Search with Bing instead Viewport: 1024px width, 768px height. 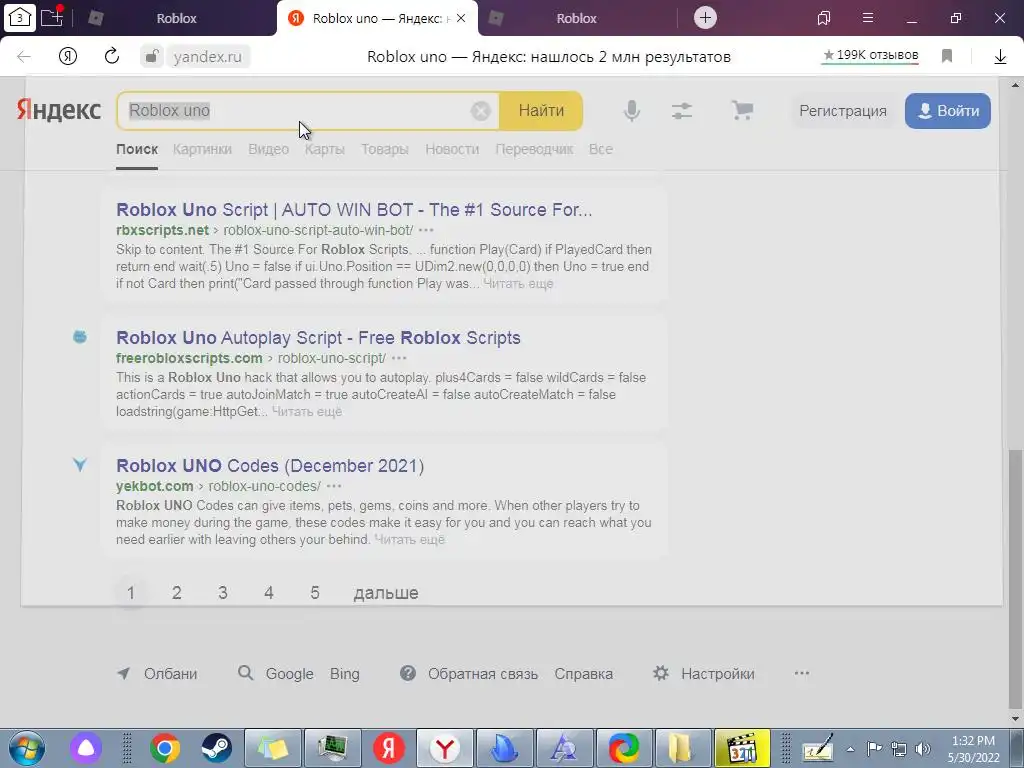[345, 673]
